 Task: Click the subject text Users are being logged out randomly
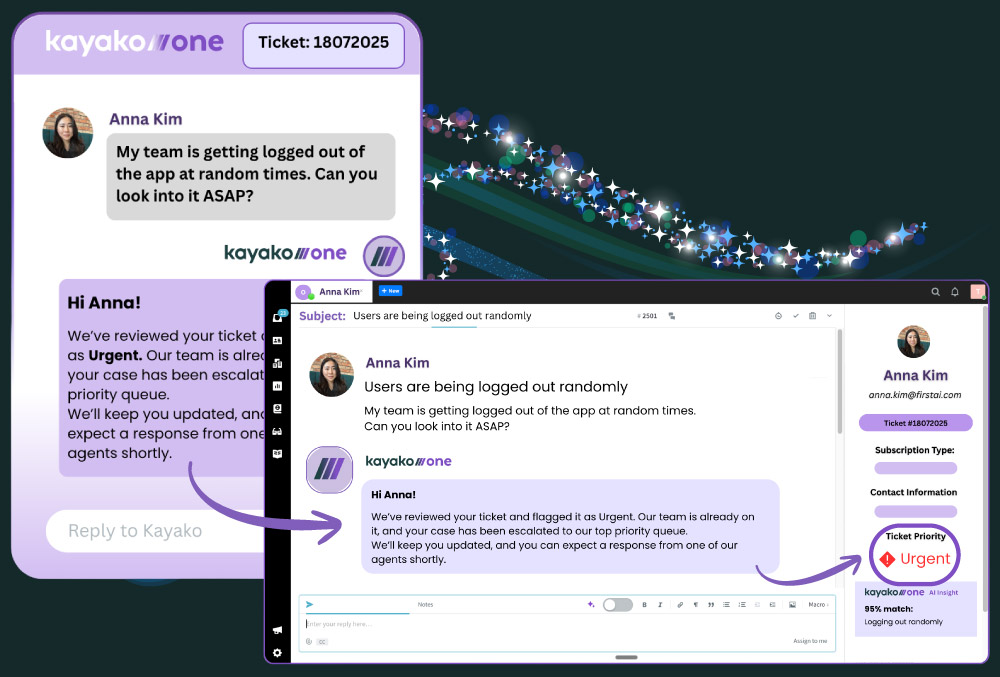[442, 316]
